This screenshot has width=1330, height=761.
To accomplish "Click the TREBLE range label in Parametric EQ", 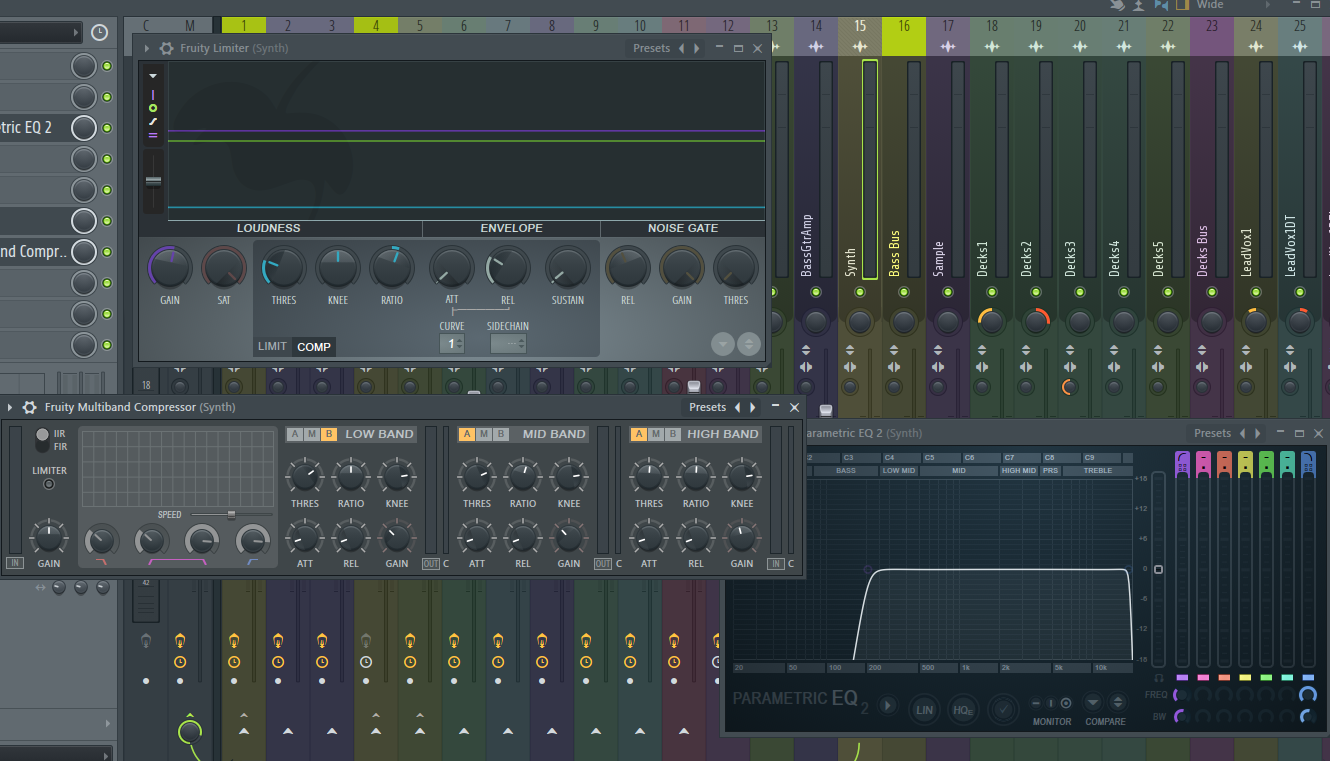I will click(x=1098, y=471).
